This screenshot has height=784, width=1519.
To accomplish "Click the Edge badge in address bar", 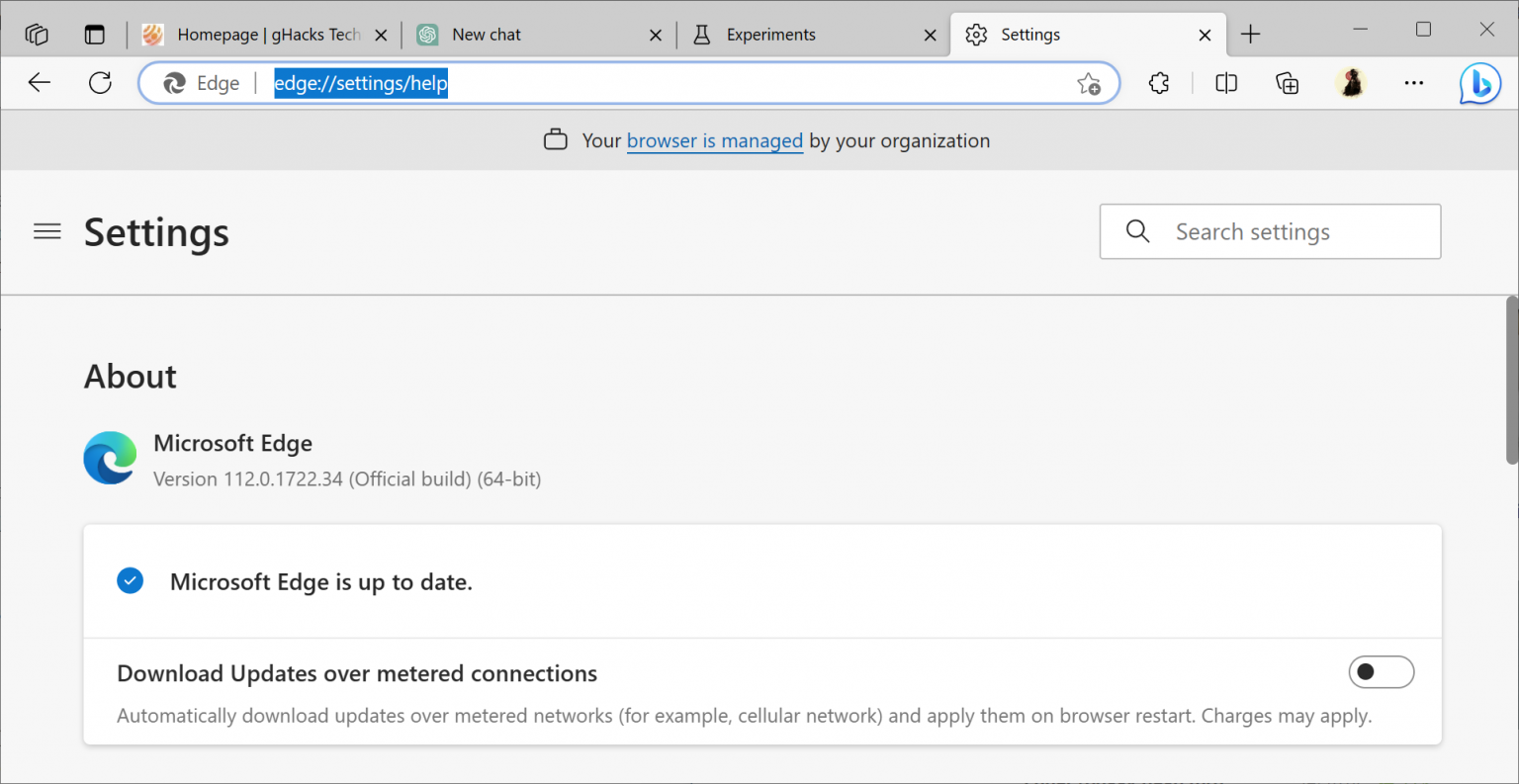I will (x=201, y=83).
